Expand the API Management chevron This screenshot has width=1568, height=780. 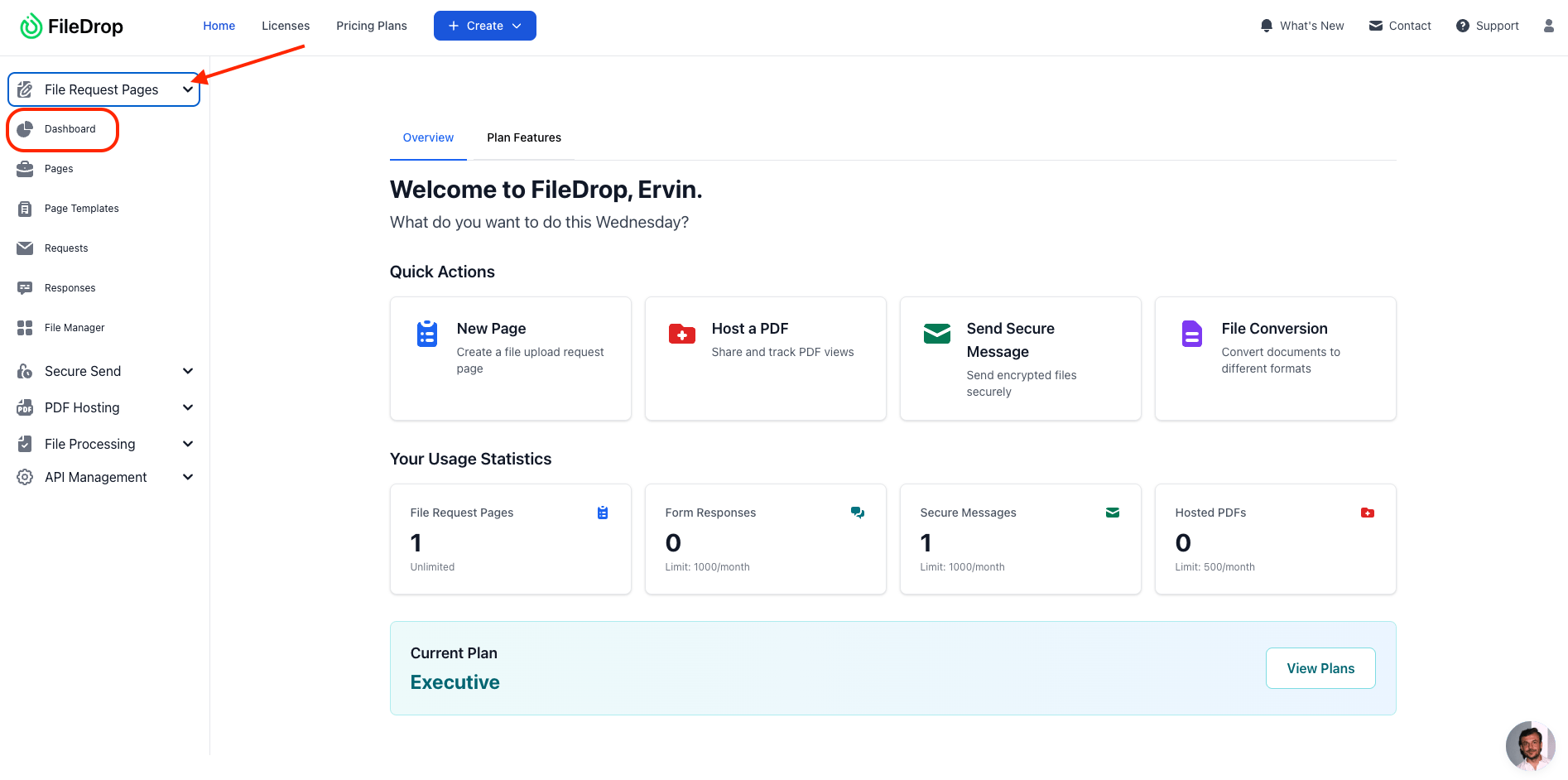[188, 477]
